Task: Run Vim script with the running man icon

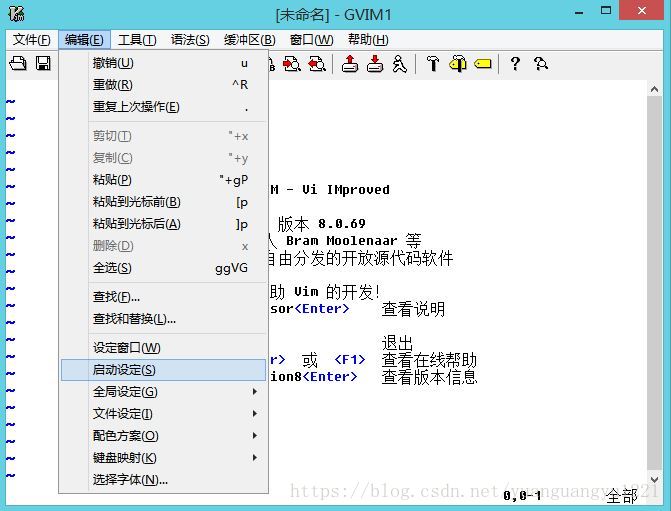Action: pos(400,64)
